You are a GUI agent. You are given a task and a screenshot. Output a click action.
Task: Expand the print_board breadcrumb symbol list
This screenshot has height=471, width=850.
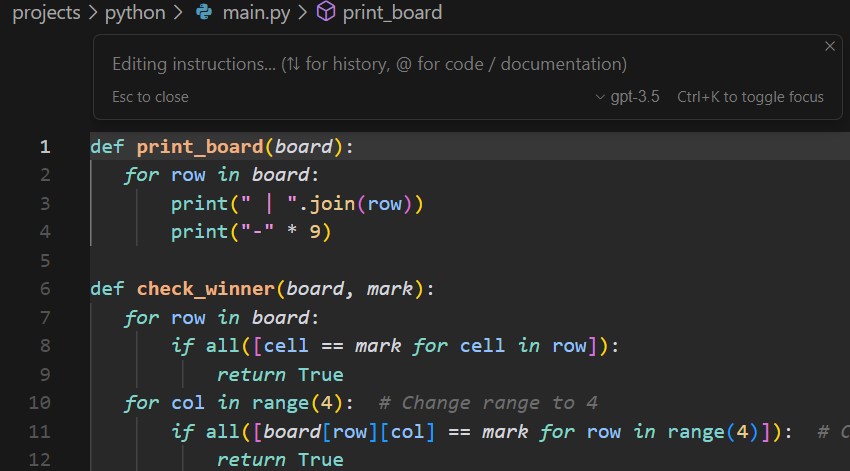pyautogui.click(x=392, y=13)
